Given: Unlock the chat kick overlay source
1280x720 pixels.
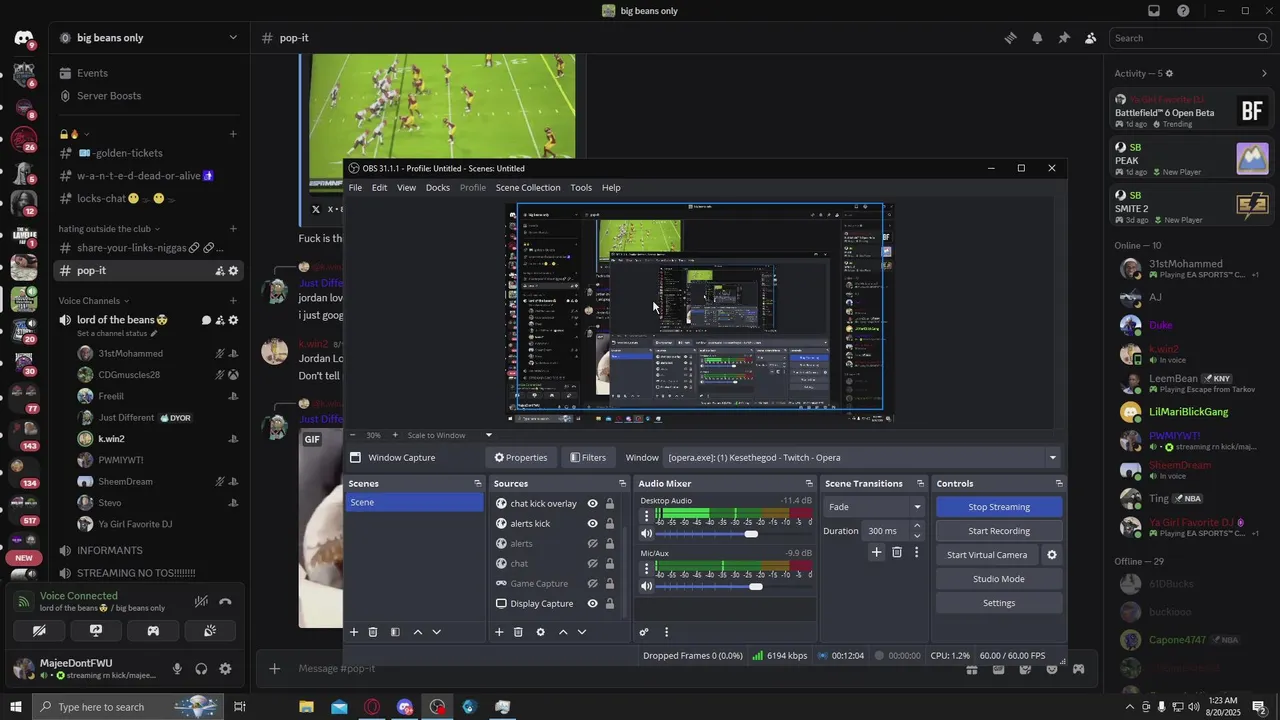Looking at the screenshot, I should pyautogui.click(x=610, y=504).
